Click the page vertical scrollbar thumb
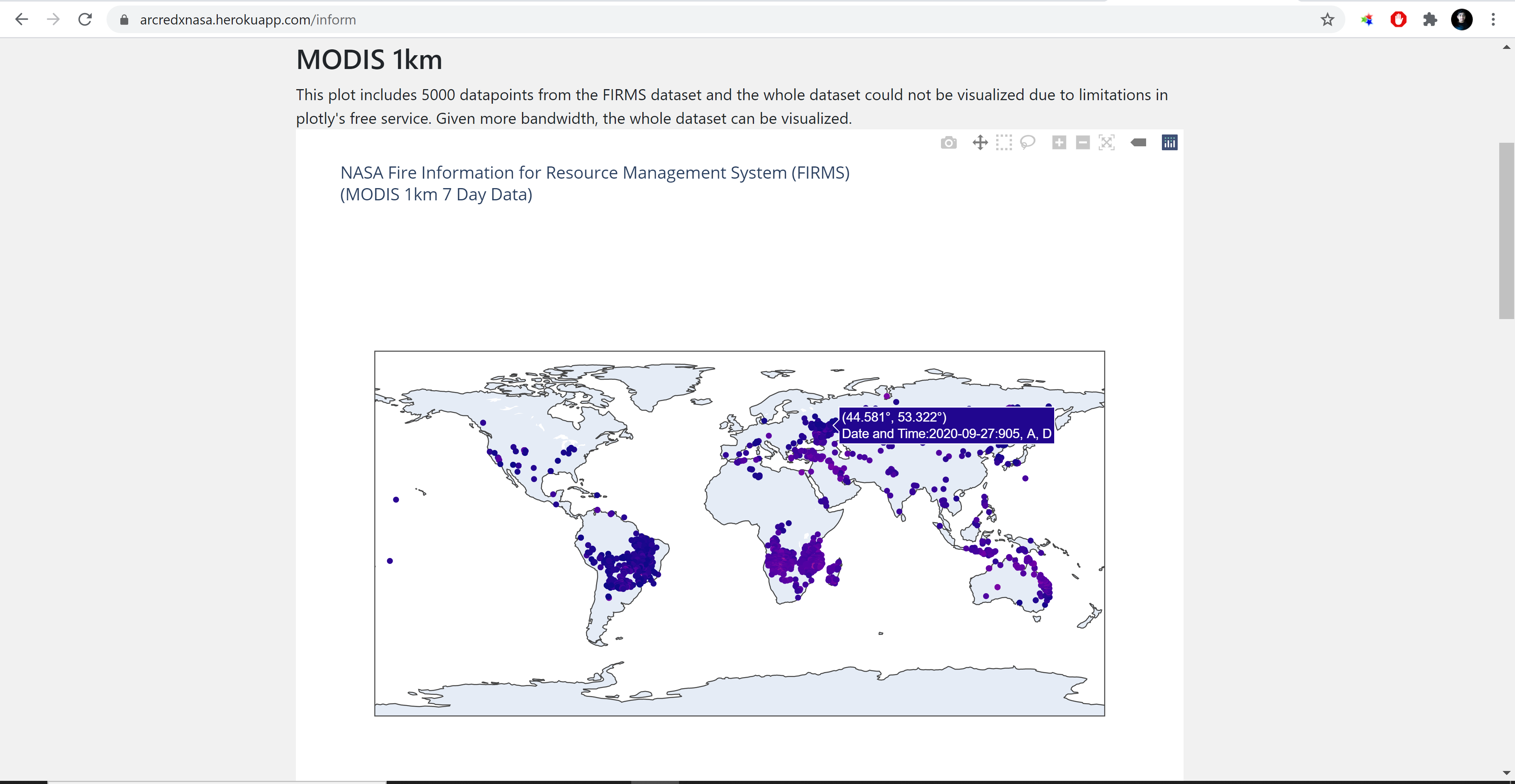 coord(1506,230)
